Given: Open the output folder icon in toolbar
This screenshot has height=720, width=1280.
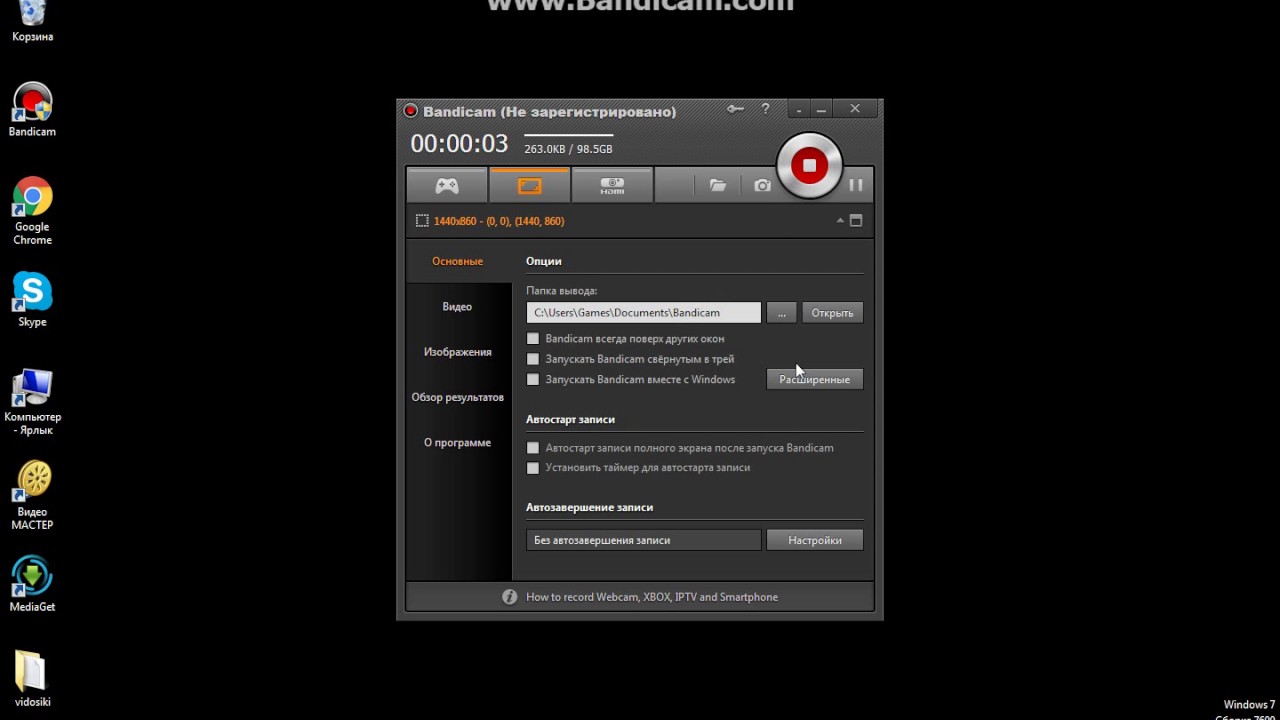Looking at the screenshot, I should coord(717,185).
